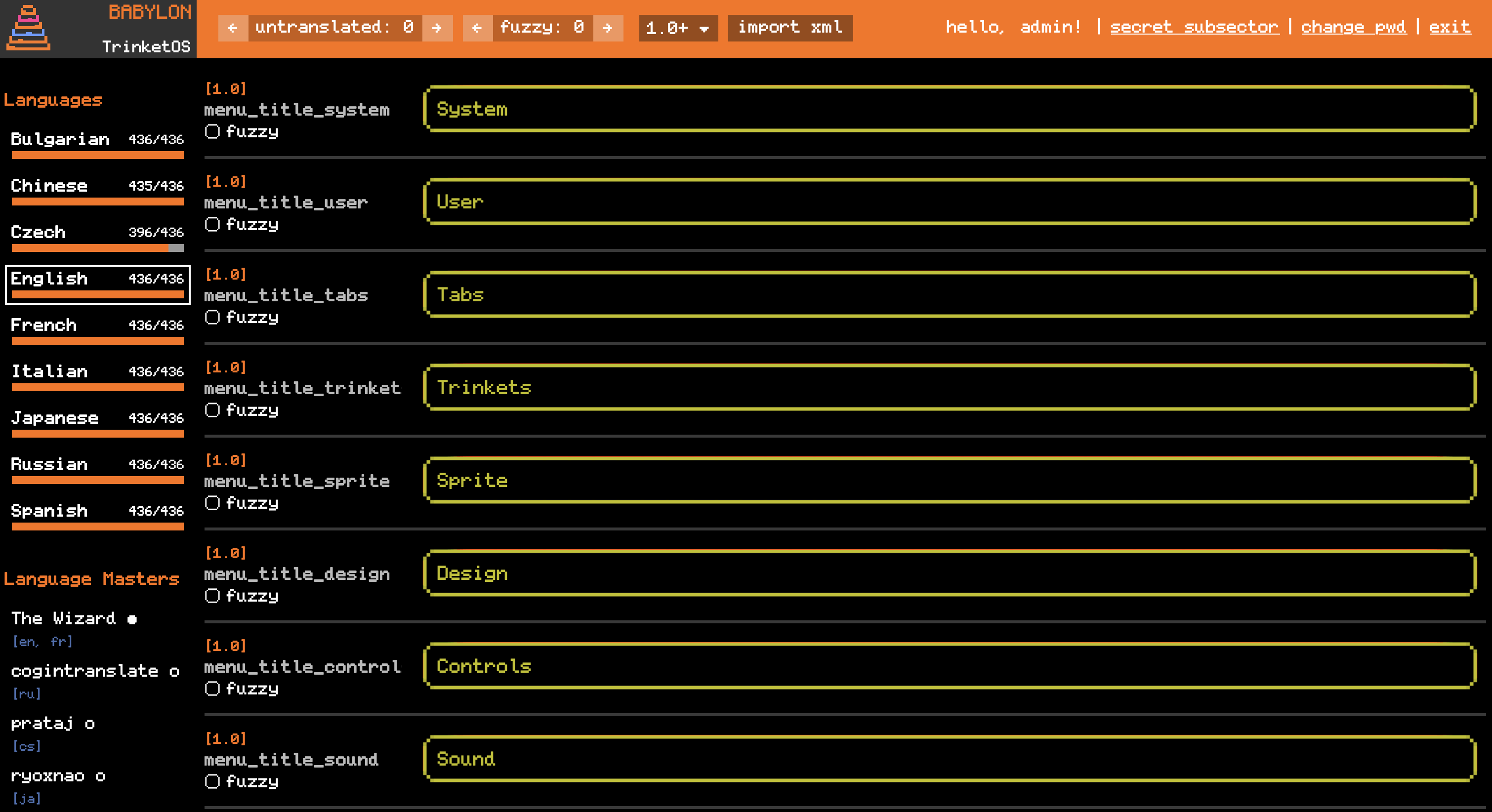Mark menu_title_system as fuzzy
Viewport: 1492px width, 812px height.
pyautogui.click(x=212, y=131)
